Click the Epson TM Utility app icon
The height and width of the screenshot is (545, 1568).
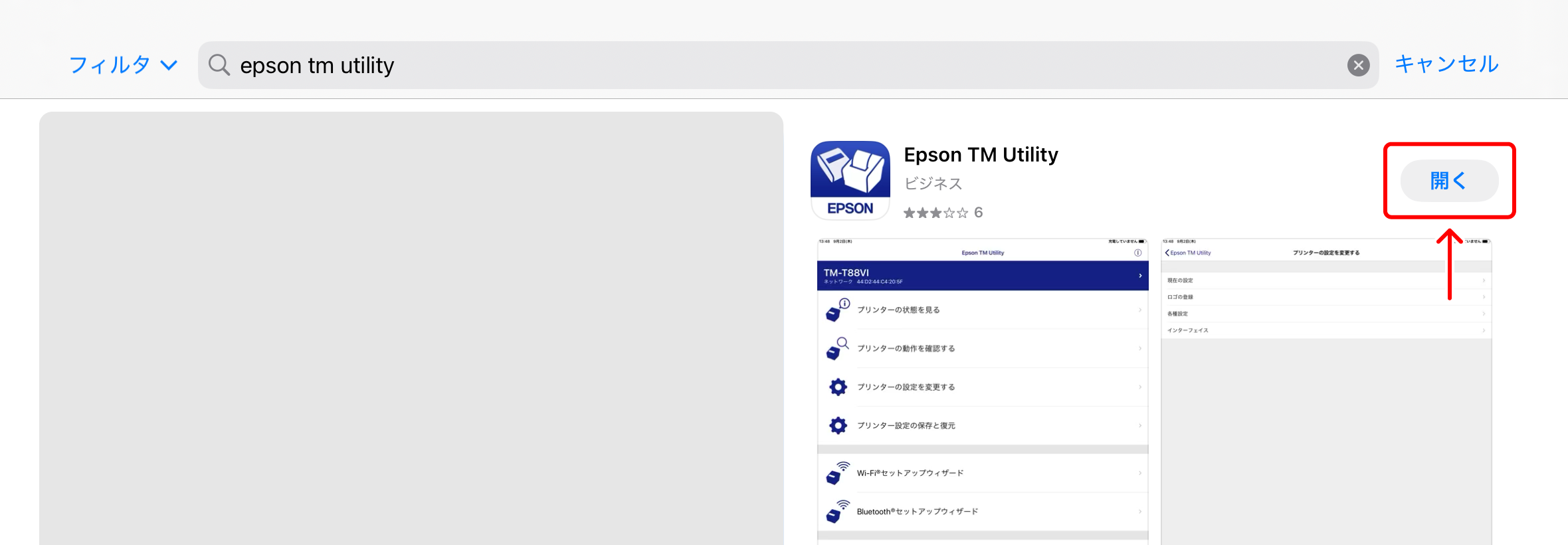850,180
